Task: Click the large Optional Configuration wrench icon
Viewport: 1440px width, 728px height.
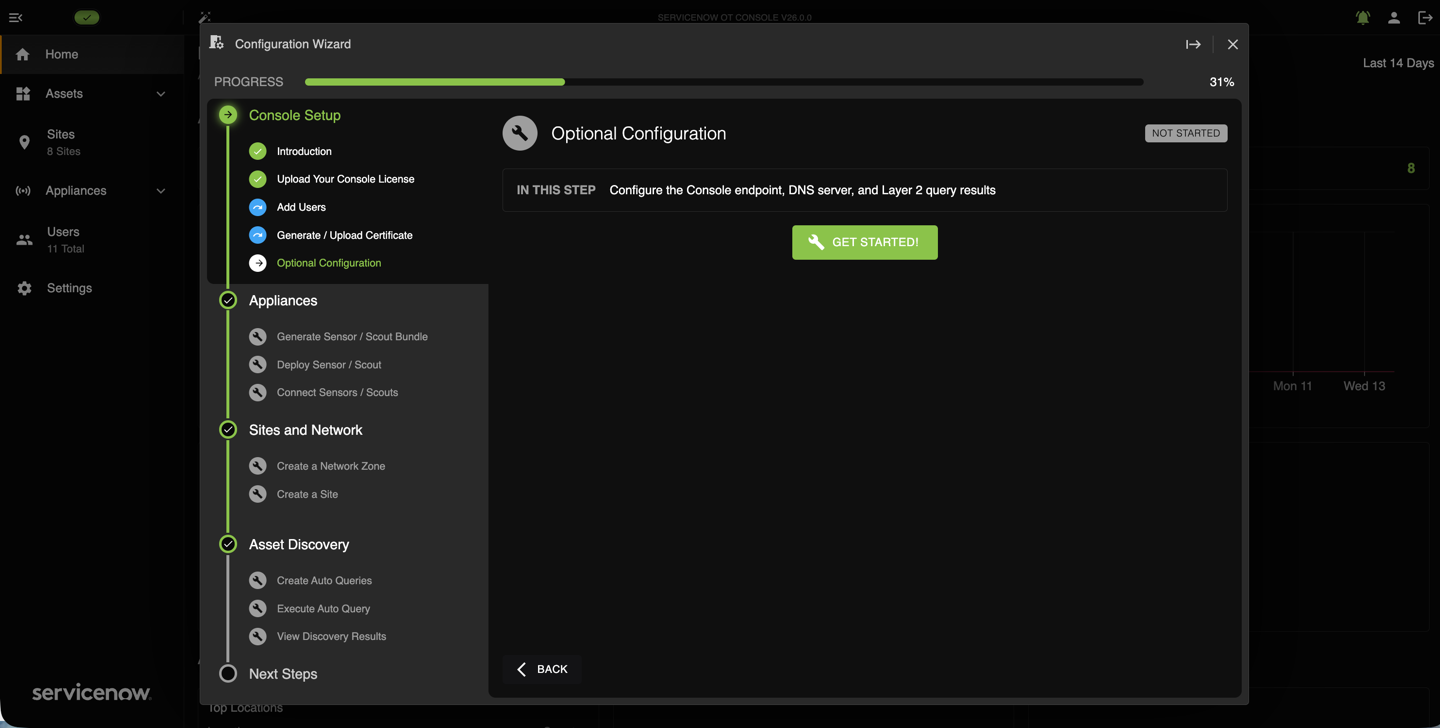Action: click(x=520, y=133)
